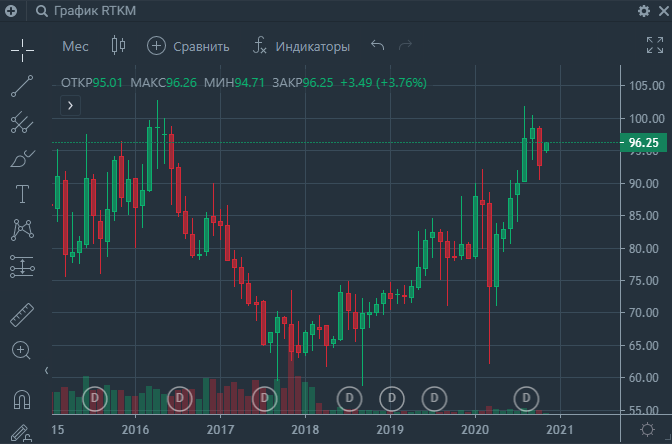The width and height of the screenshot is (672, 444).
Task: Select the brush drawing tool
Action: coord(22,159)
